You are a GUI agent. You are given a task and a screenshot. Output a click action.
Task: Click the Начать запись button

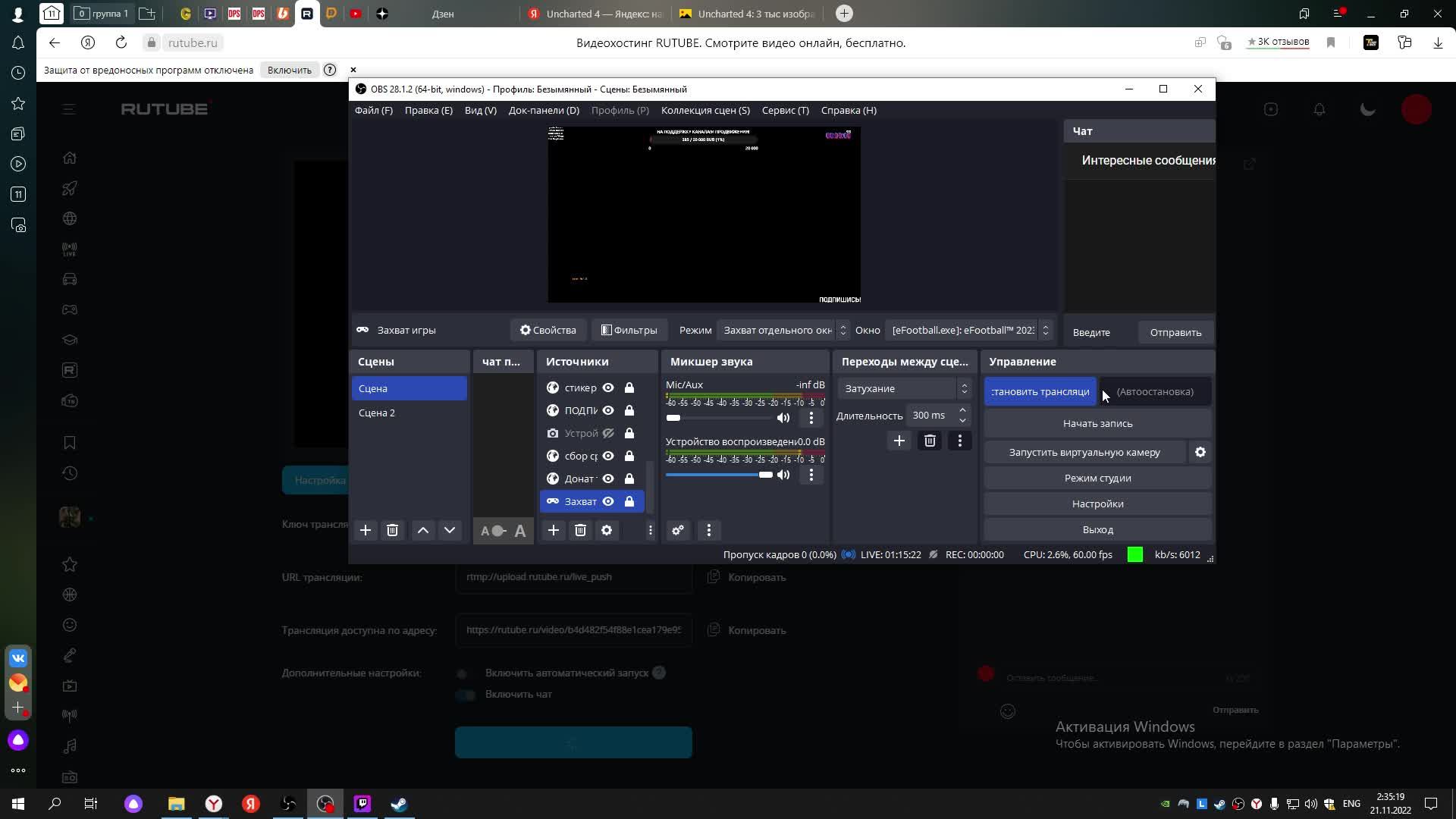[1097, 423]
